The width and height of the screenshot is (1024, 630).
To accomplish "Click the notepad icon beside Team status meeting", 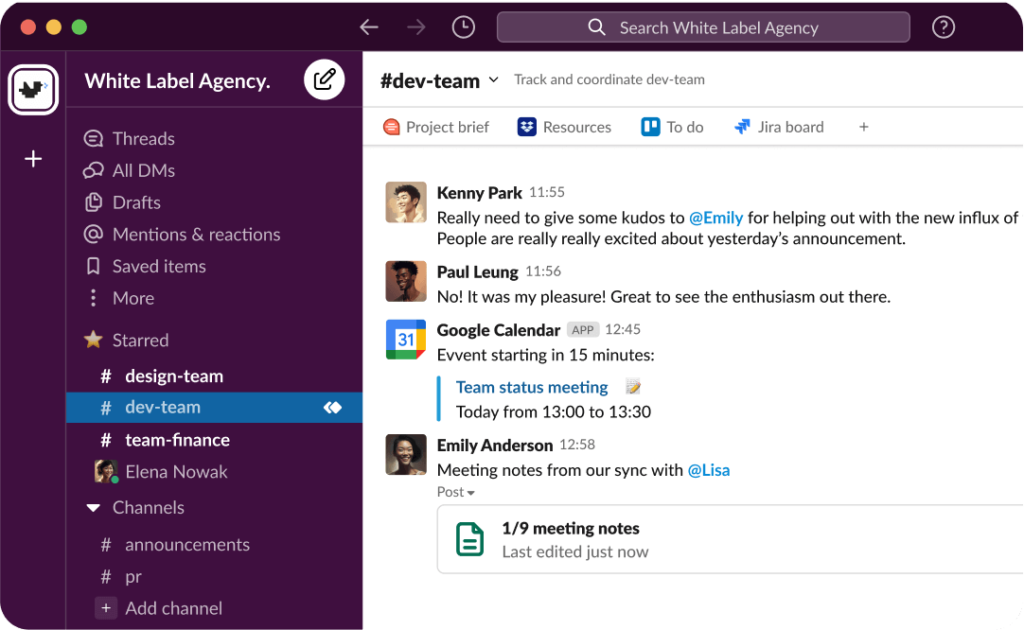I will click(632, 386).
